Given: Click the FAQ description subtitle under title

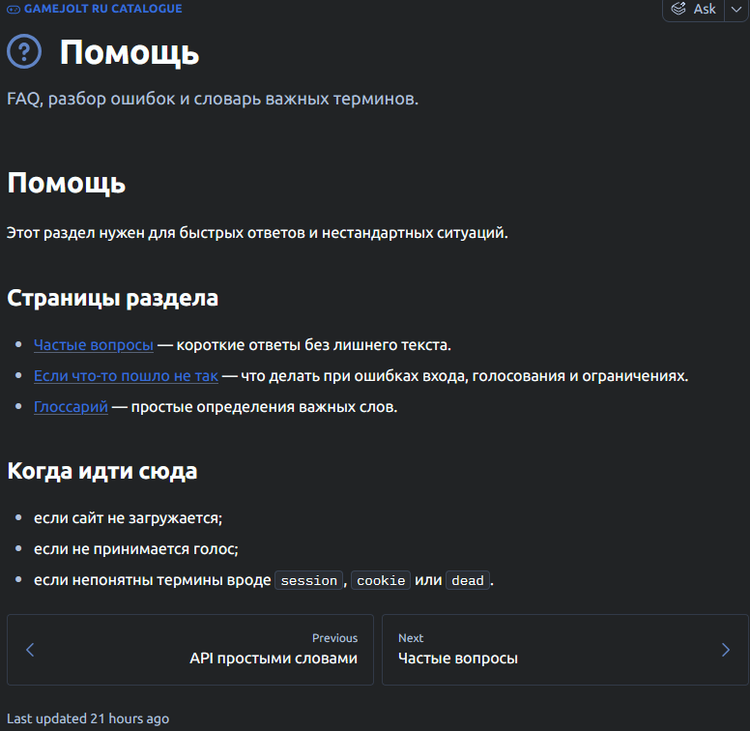Looking at the screenshot, I should [212, 100].
